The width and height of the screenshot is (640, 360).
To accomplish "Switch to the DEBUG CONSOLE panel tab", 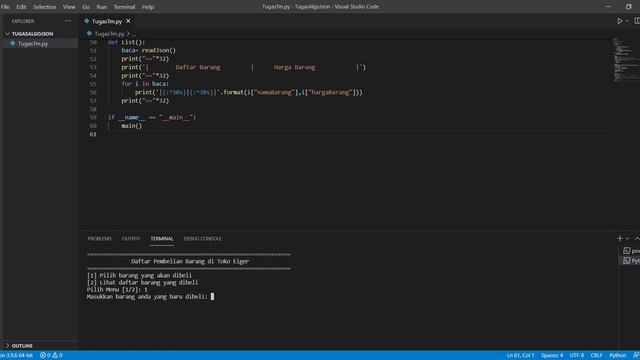I will coord(202,238).
